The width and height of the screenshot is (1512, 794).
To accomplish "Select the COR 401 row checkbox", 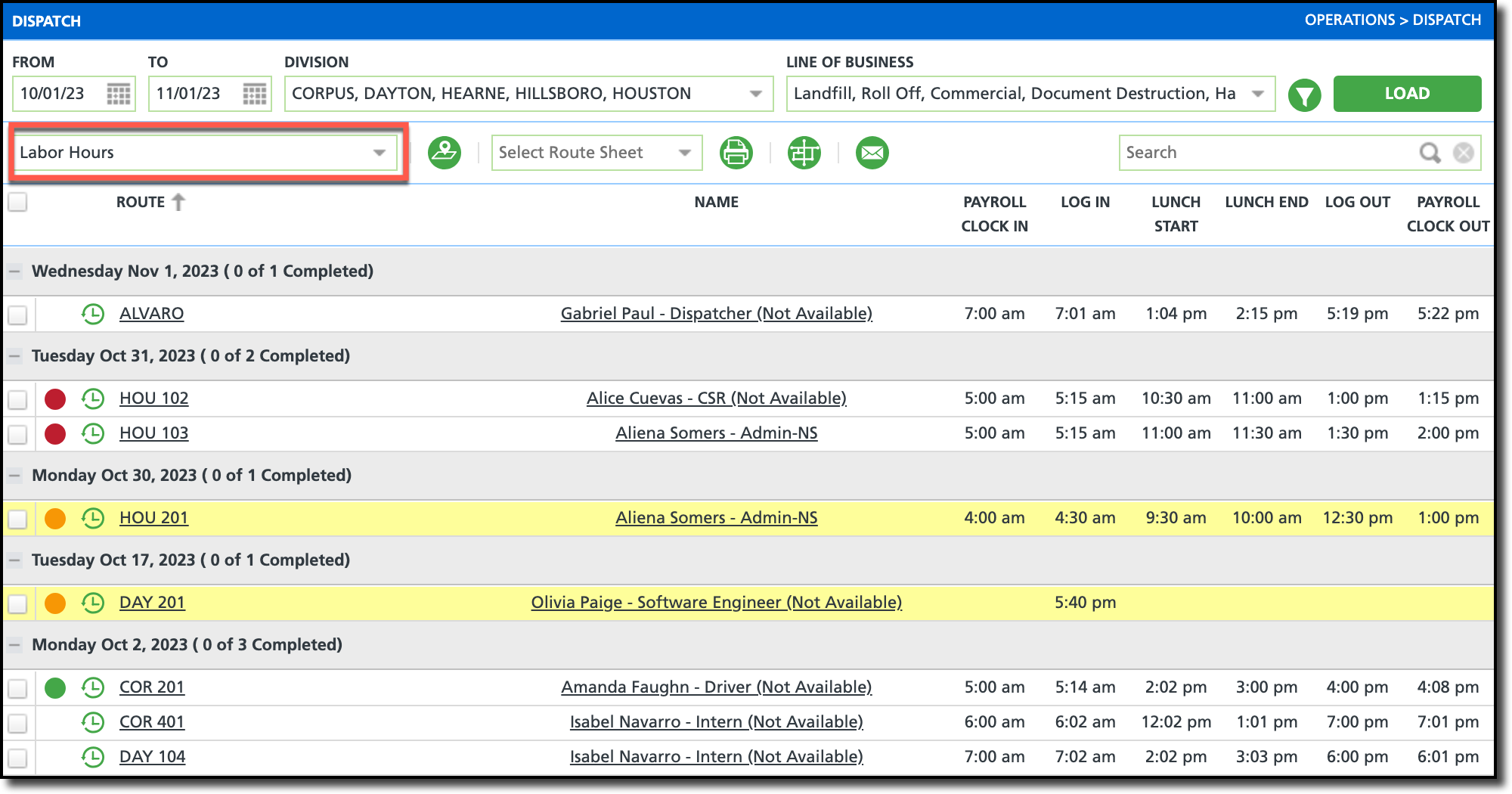I will (17, 723).
